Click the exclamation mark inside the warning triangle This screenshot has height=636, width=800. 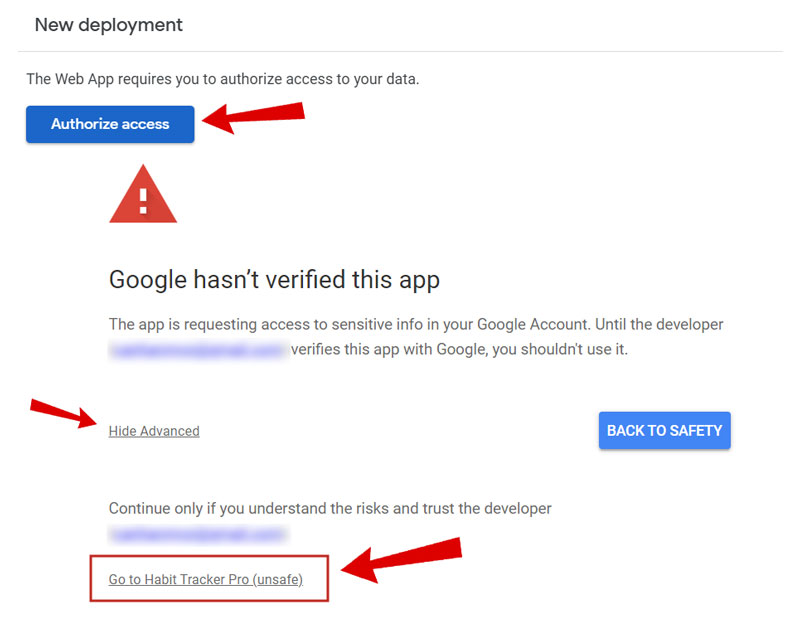coord(143,200)
